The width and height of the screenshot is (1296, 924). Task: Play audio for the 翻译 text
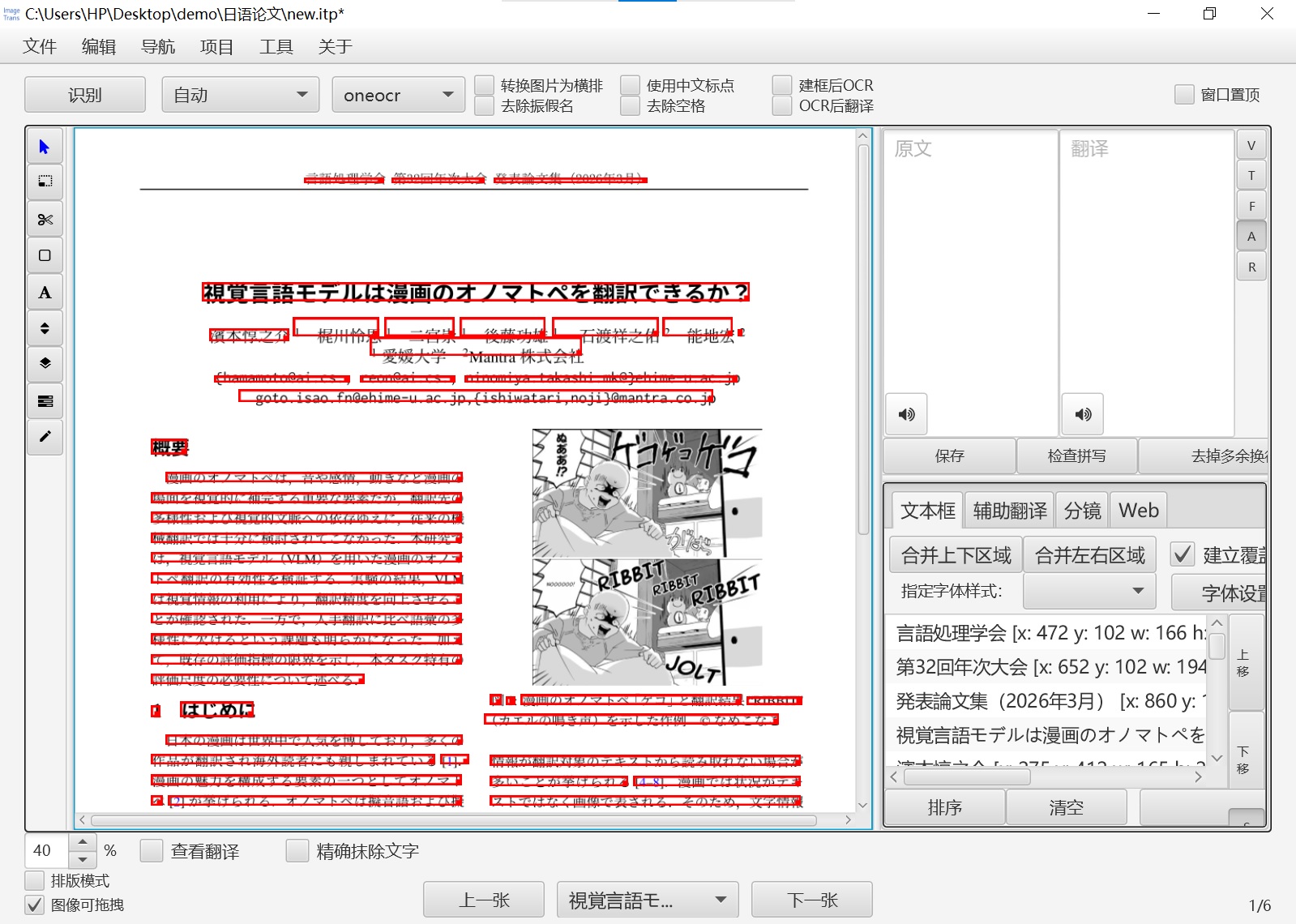(1083, 414)
